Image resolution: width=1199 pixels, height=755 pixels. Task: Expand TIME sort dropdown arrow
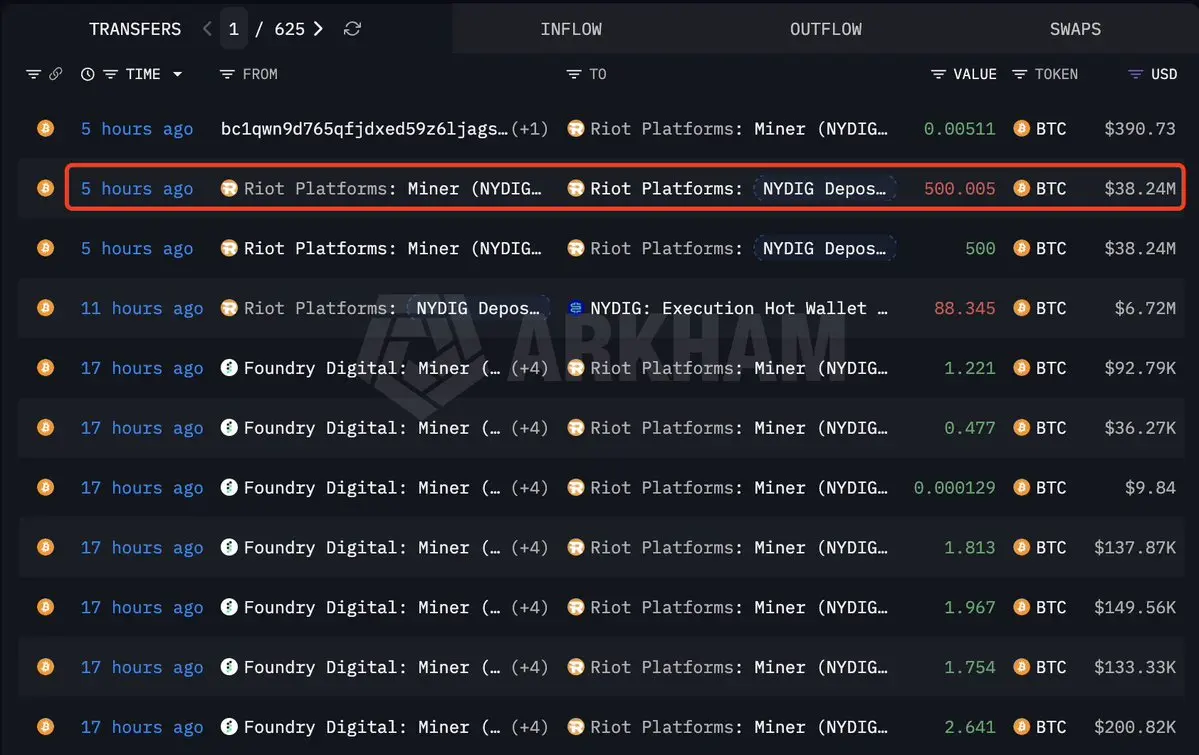[177, 74]
